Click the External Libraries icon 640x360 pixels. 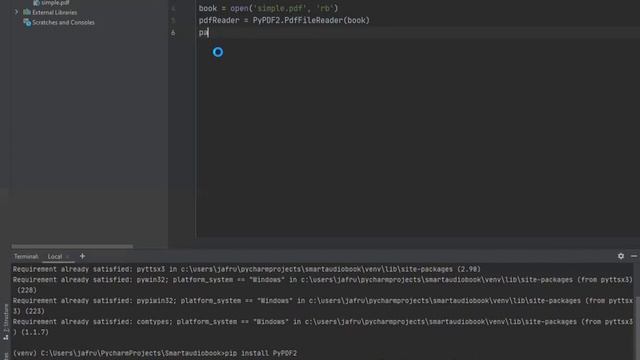pos(27,12)
